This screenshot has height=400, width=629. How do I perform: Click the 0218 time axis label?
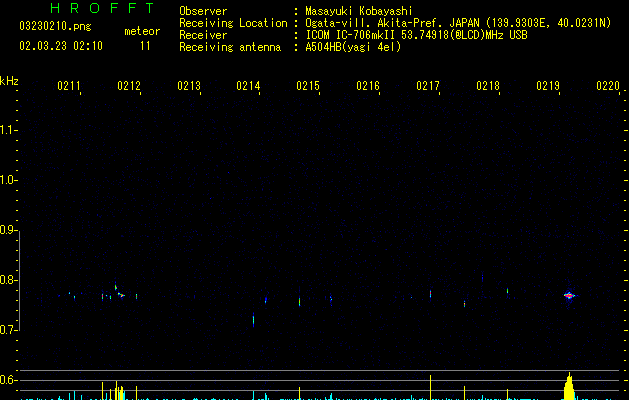pos(488,86)
